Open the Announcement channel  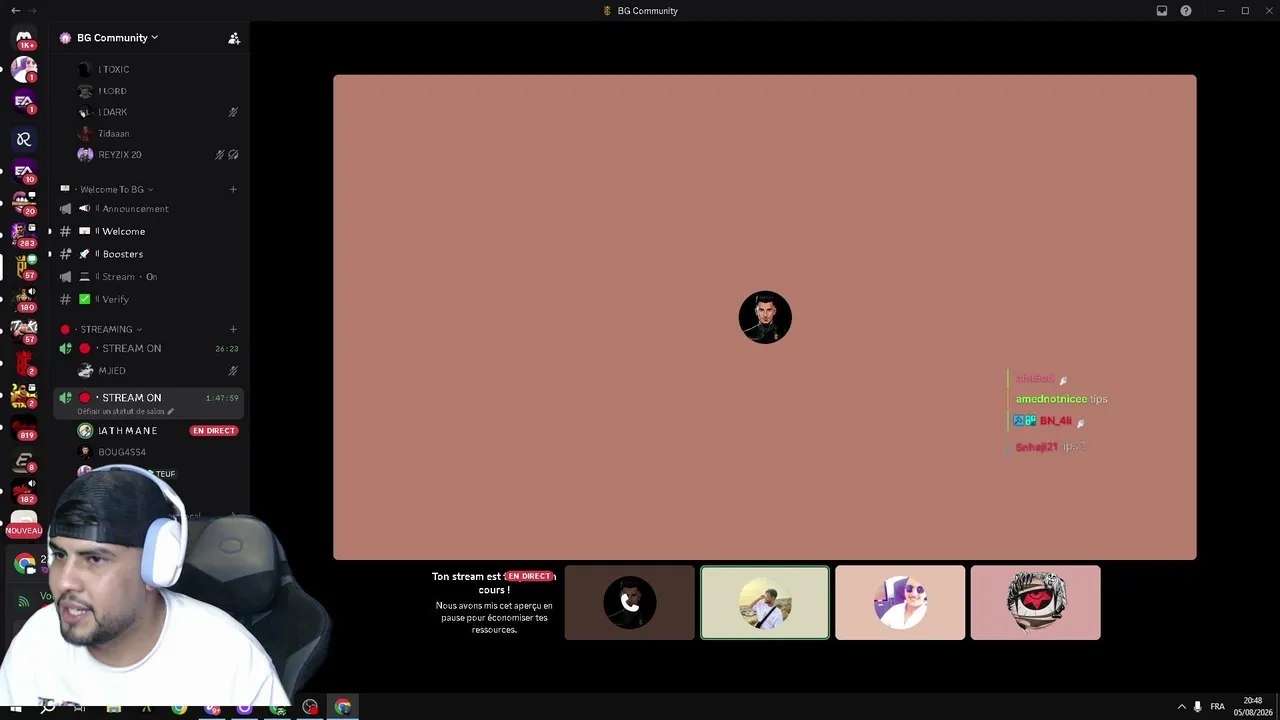148,209
